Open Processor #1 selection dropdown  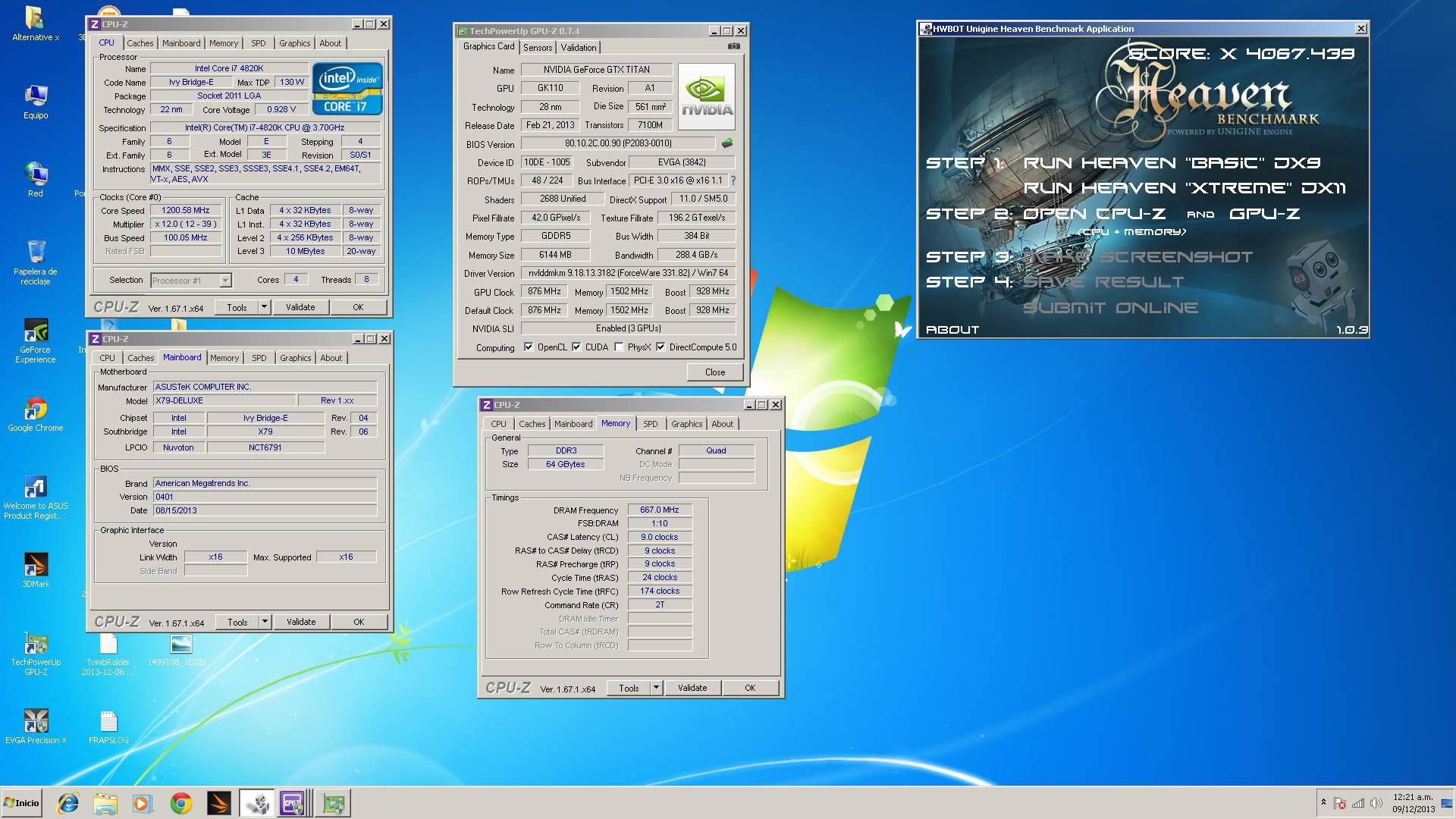(190, 281)
